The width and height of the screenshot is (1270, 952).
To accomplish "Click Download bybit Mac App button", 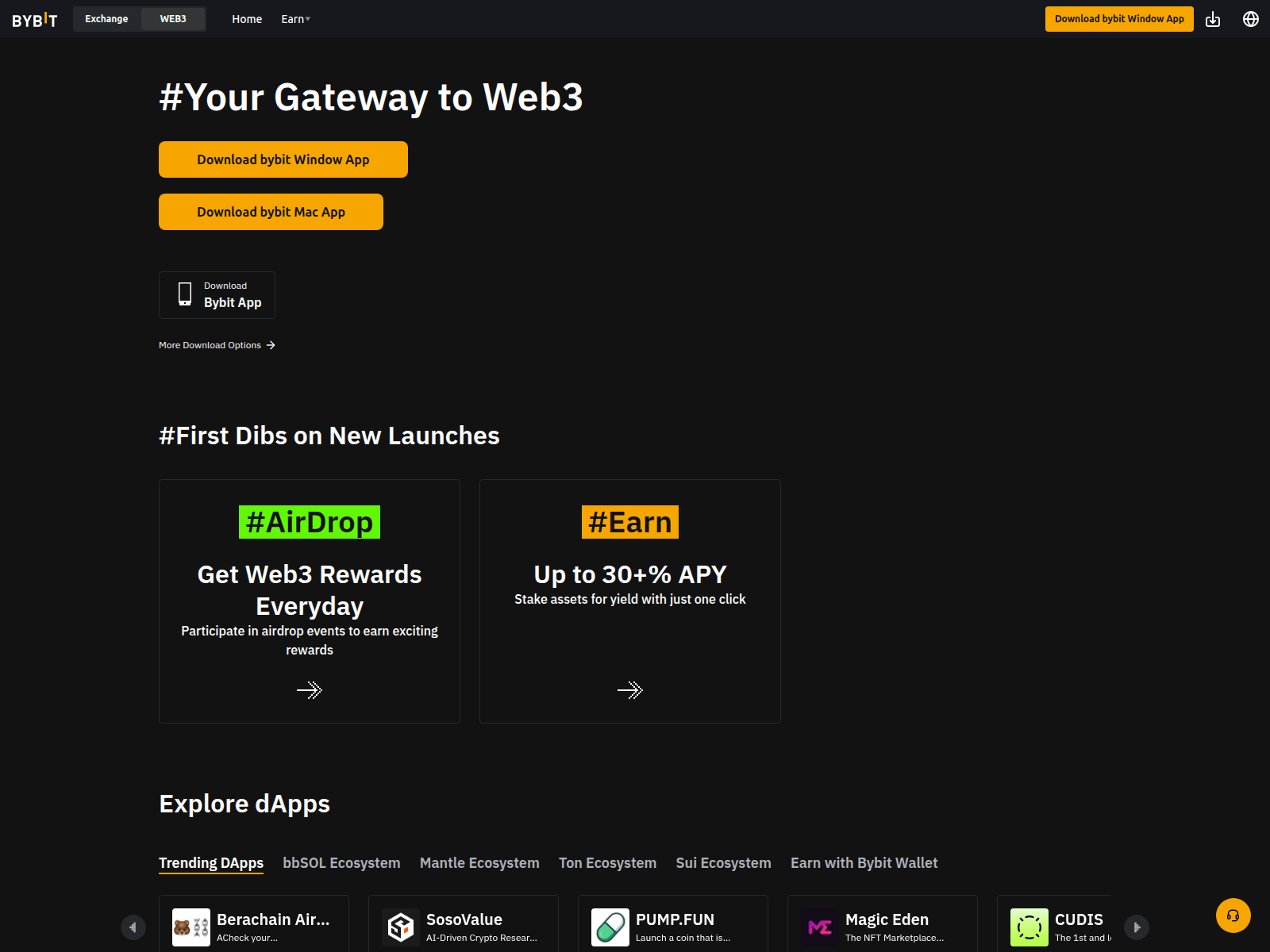I will [x=271, y=211].
